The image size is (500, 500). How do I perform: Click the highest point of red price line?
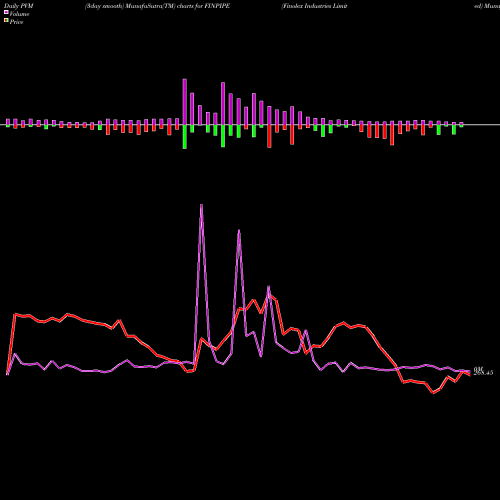270,295
